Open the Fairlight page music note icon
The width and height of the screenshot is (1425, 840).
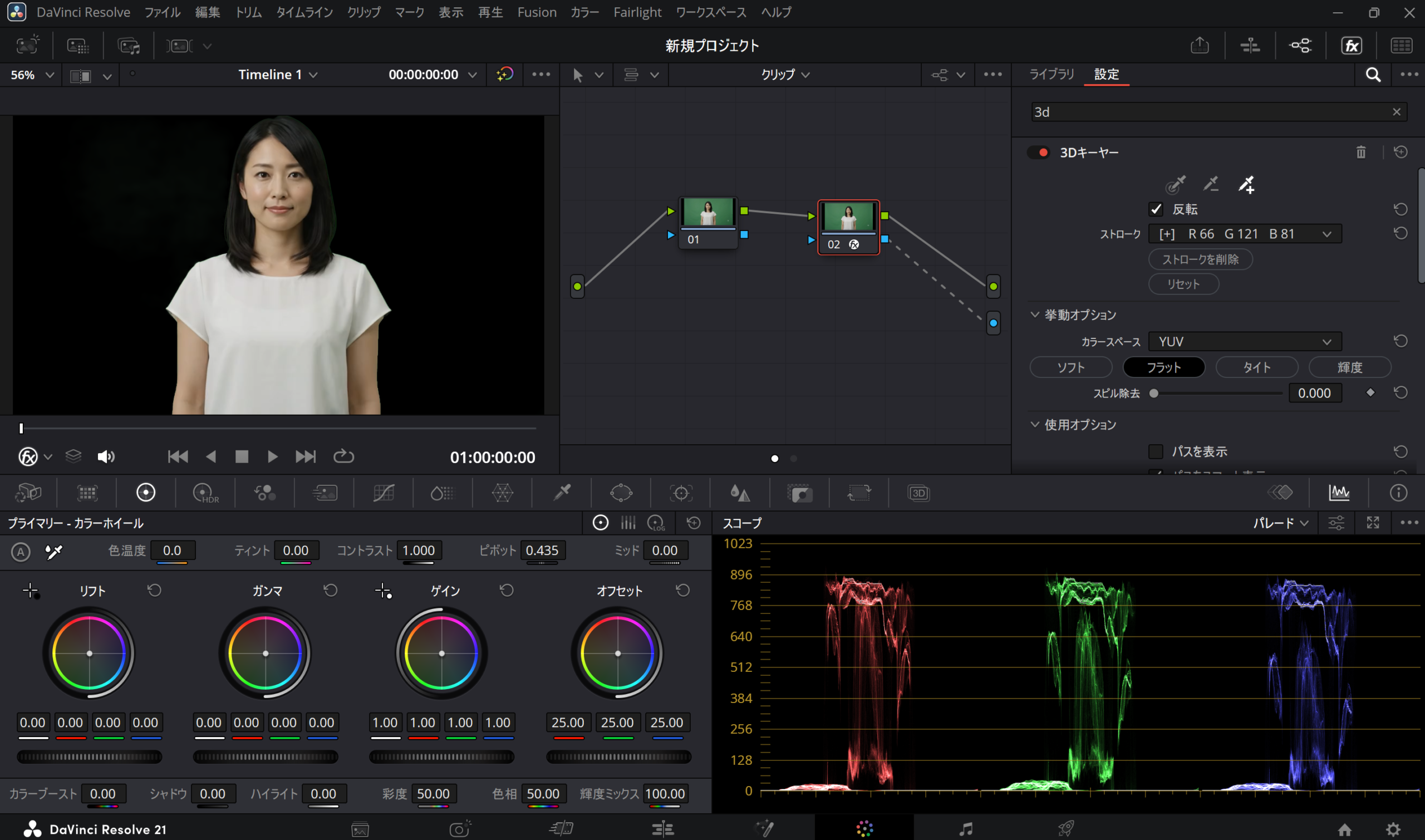(965, 829)
